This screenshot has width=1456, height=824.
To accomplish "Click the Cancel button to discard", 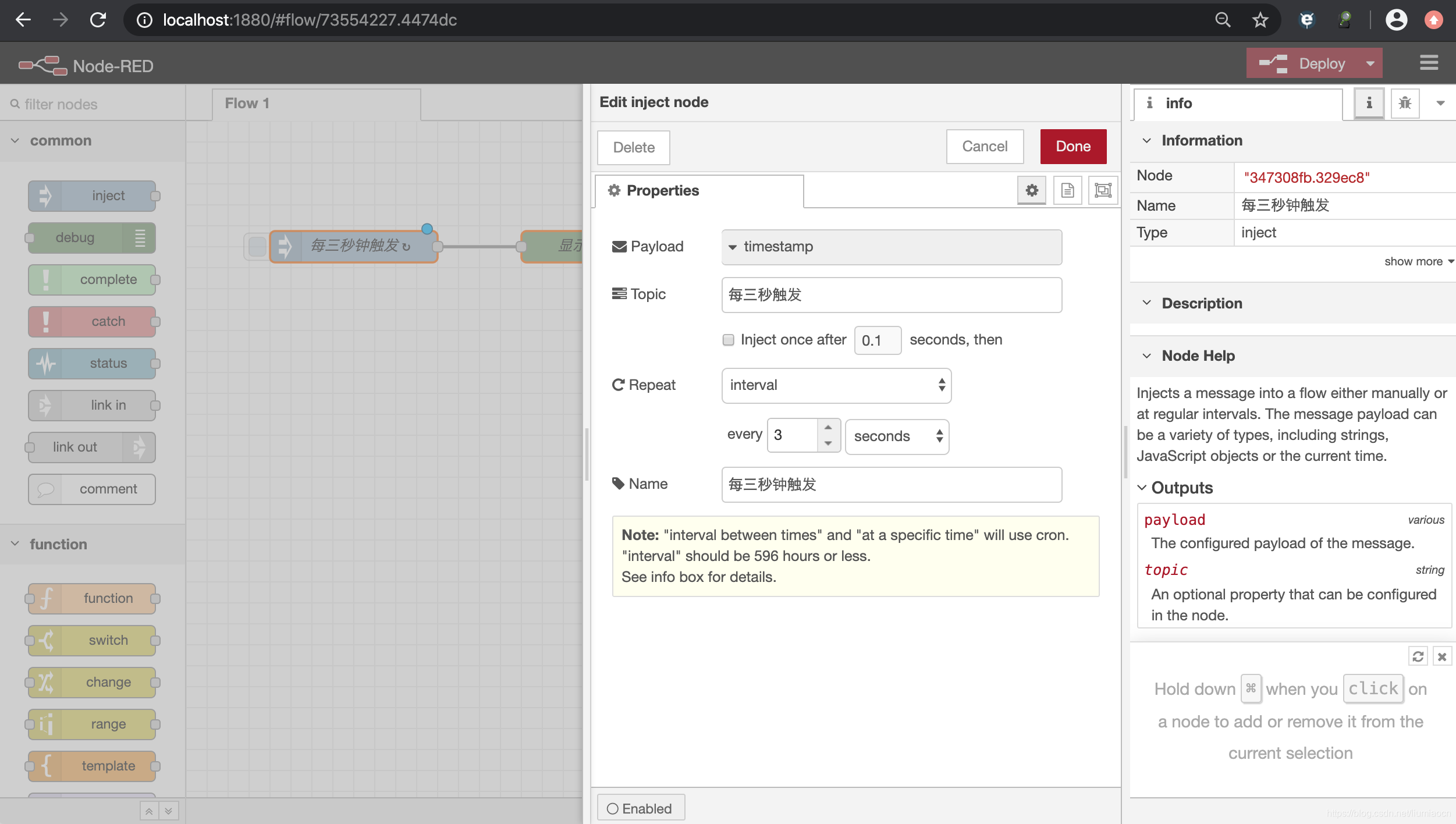I will (984, 146).
